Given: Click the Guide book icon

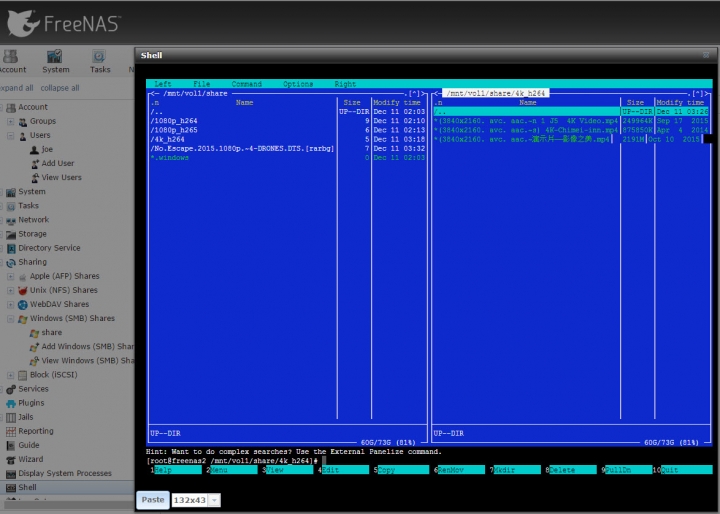Looking at the screenshot, I should 11,446.
